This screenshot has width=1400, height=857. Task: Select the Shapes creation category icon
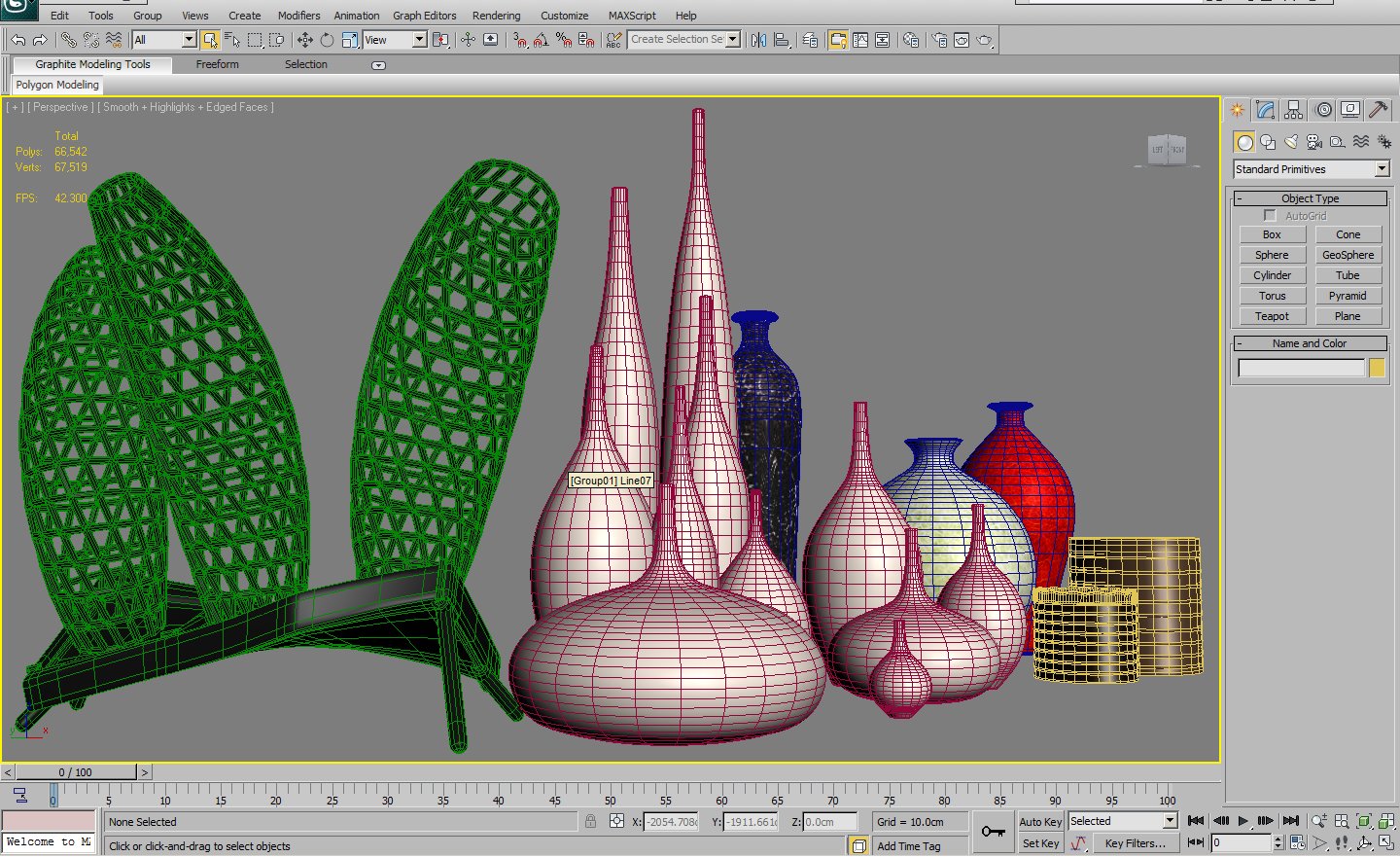click(1267, 142)
